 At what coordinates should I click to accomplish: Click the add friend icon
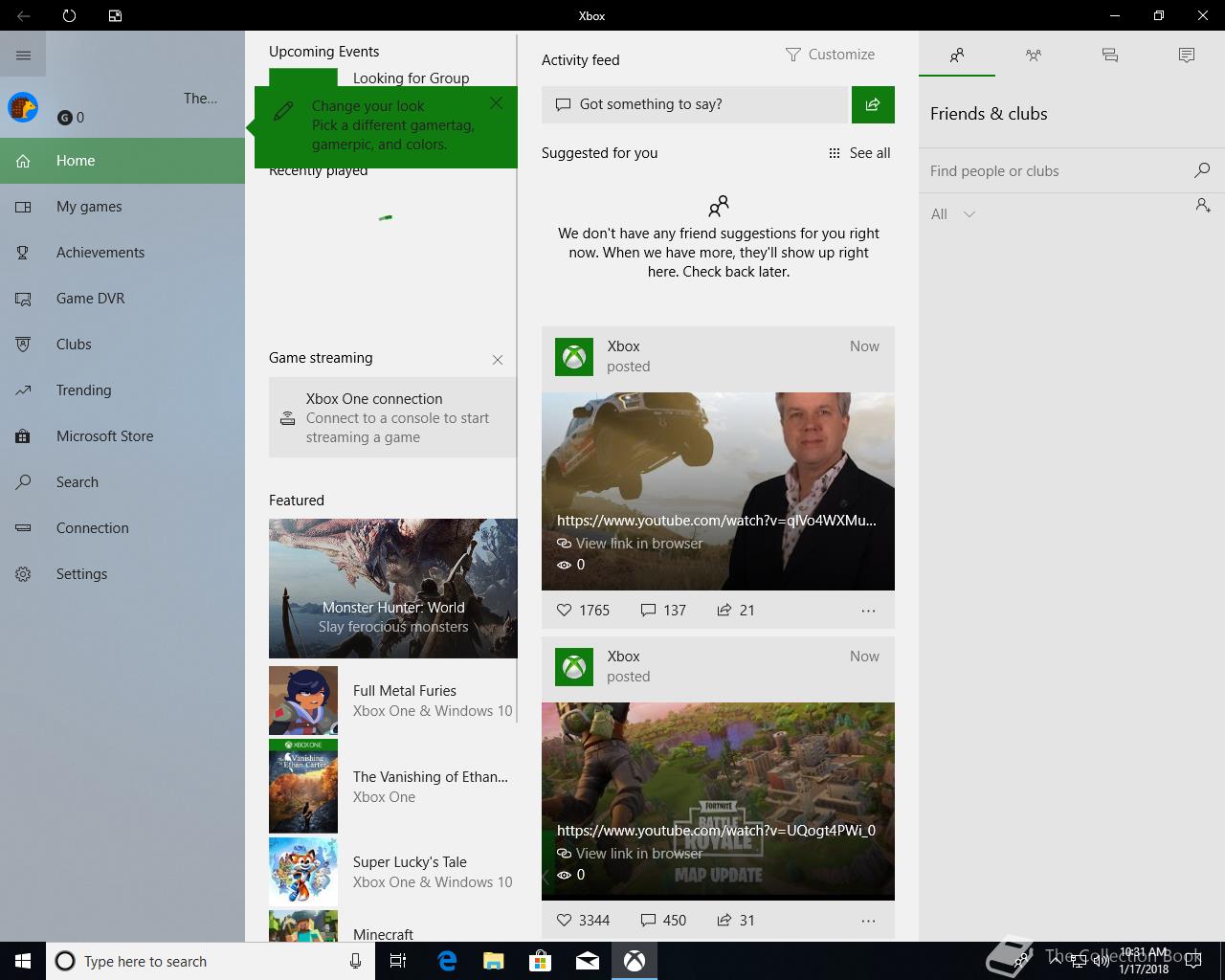[x=1203, y=205]
